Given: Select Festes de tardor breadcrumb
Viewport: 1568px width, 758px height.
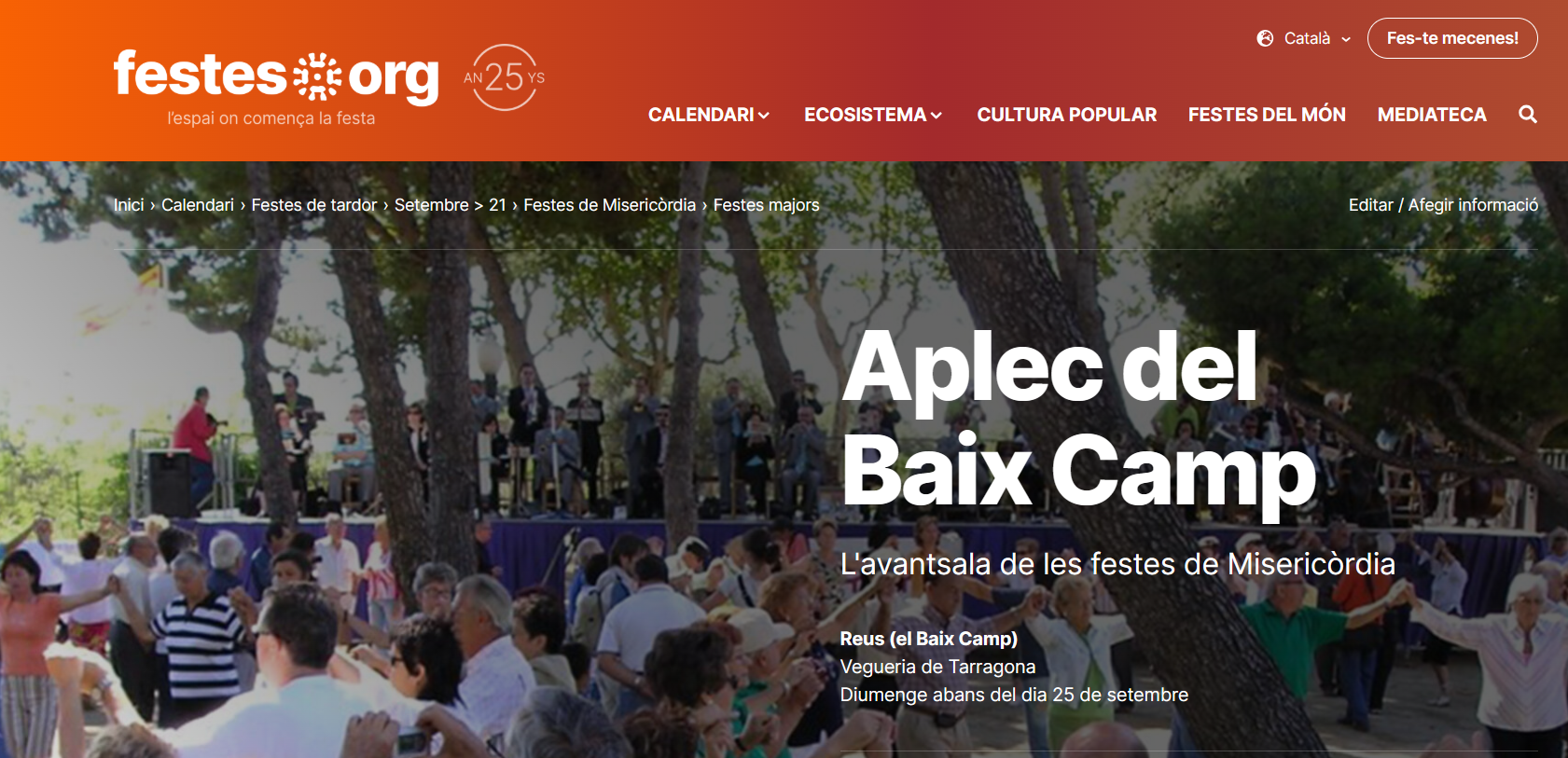Looking at the screenshot, I should point(314,205).
